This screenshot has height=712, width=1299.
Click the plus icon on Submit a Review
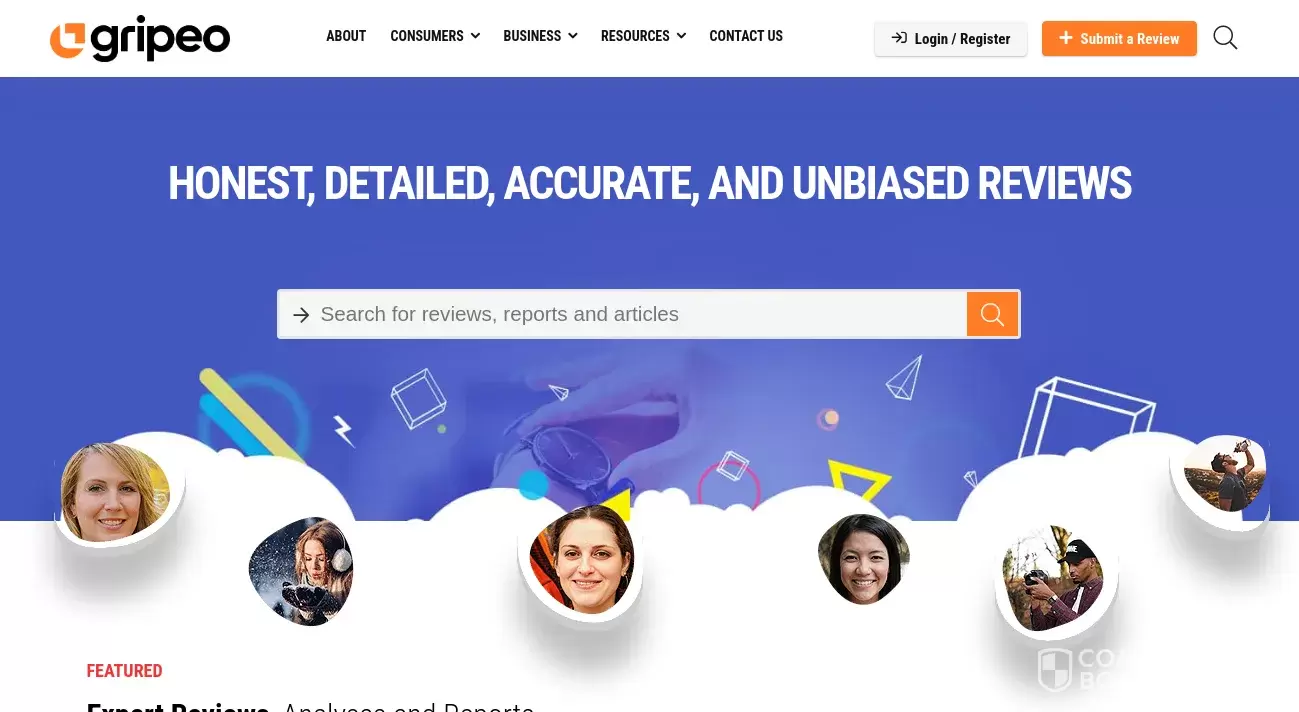1066,38
